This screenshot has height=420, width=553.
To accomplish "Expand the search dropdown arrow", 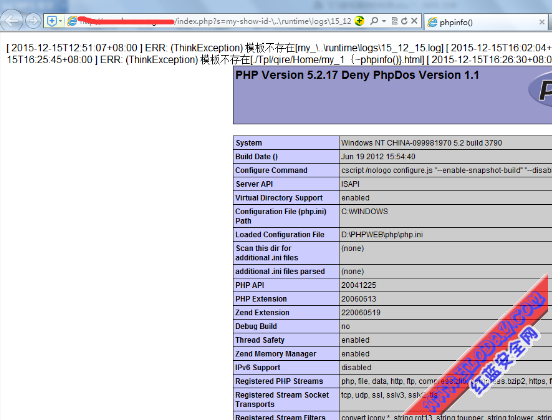I will pyautogui.click(x=384, y=21).
